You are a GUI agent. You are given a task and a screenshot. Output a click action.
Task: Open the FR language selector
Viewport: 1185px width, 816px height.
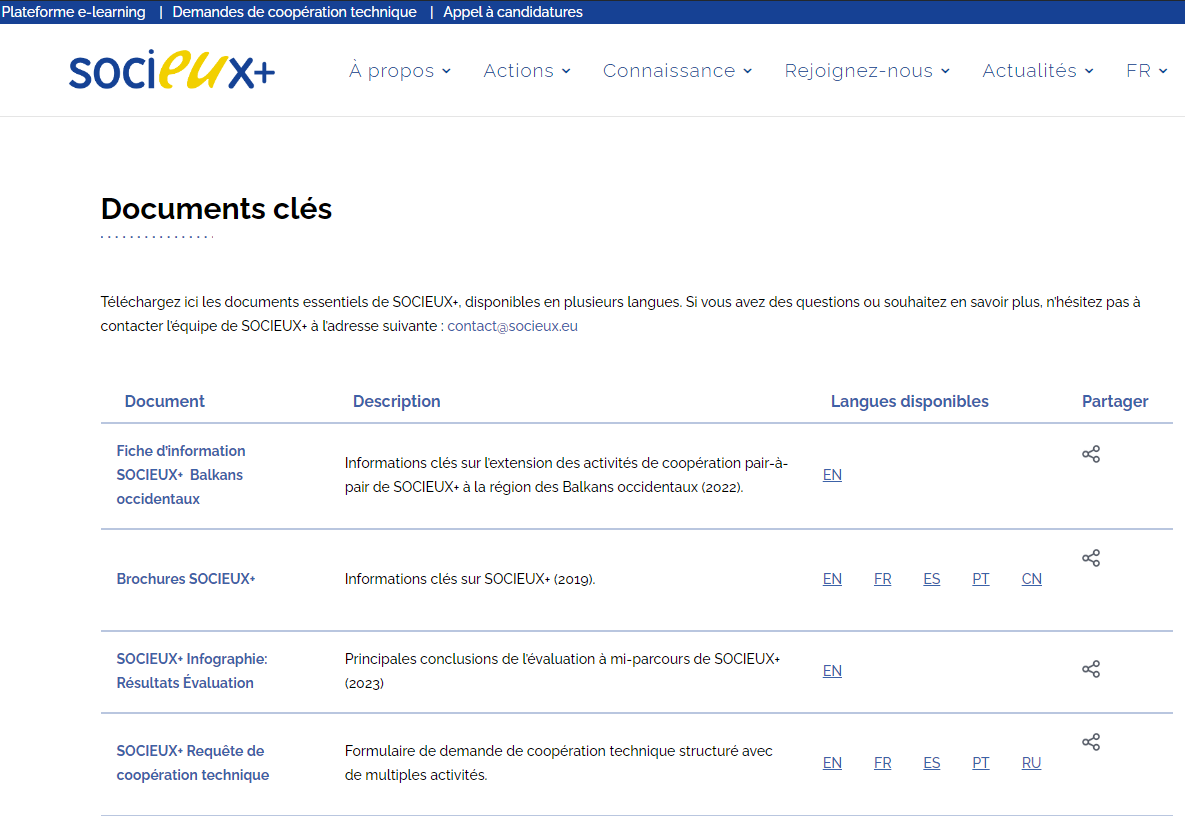[1146, 70]
